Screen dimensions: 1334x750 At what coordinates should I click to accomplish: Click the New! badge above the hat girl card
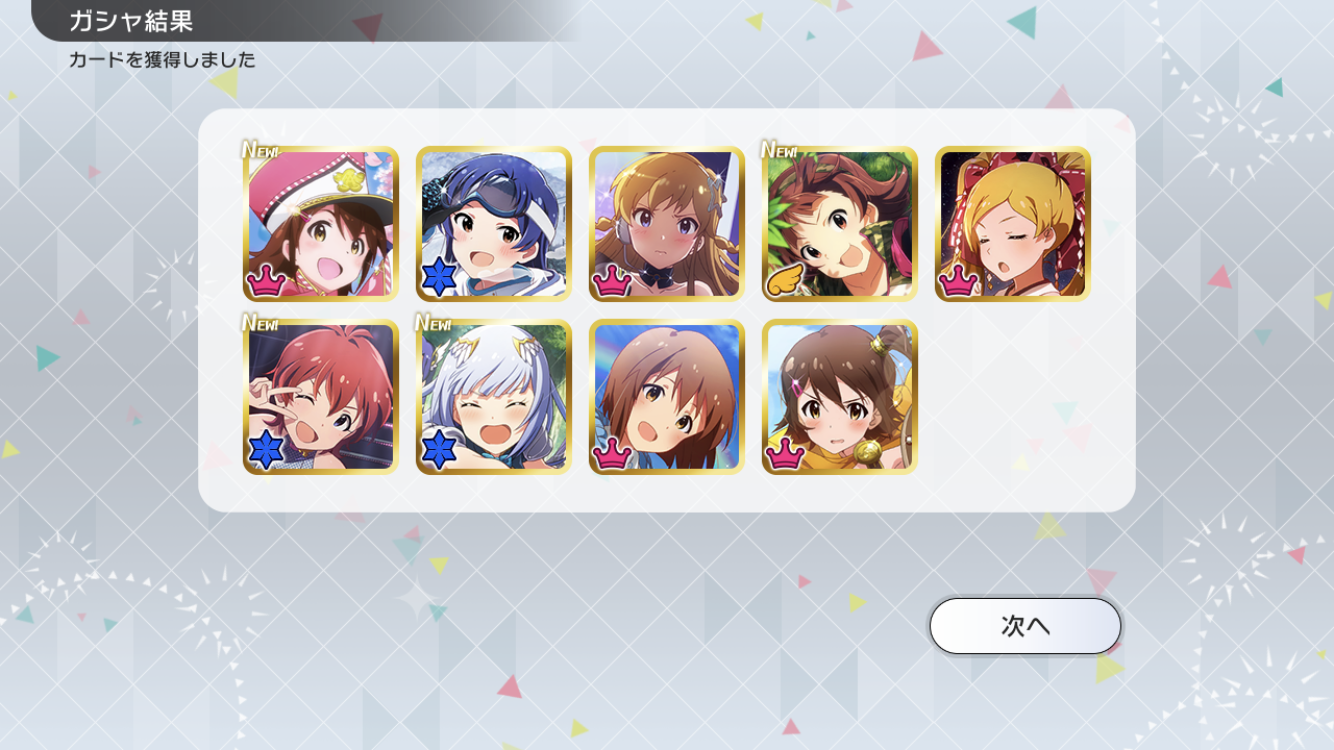261,150
